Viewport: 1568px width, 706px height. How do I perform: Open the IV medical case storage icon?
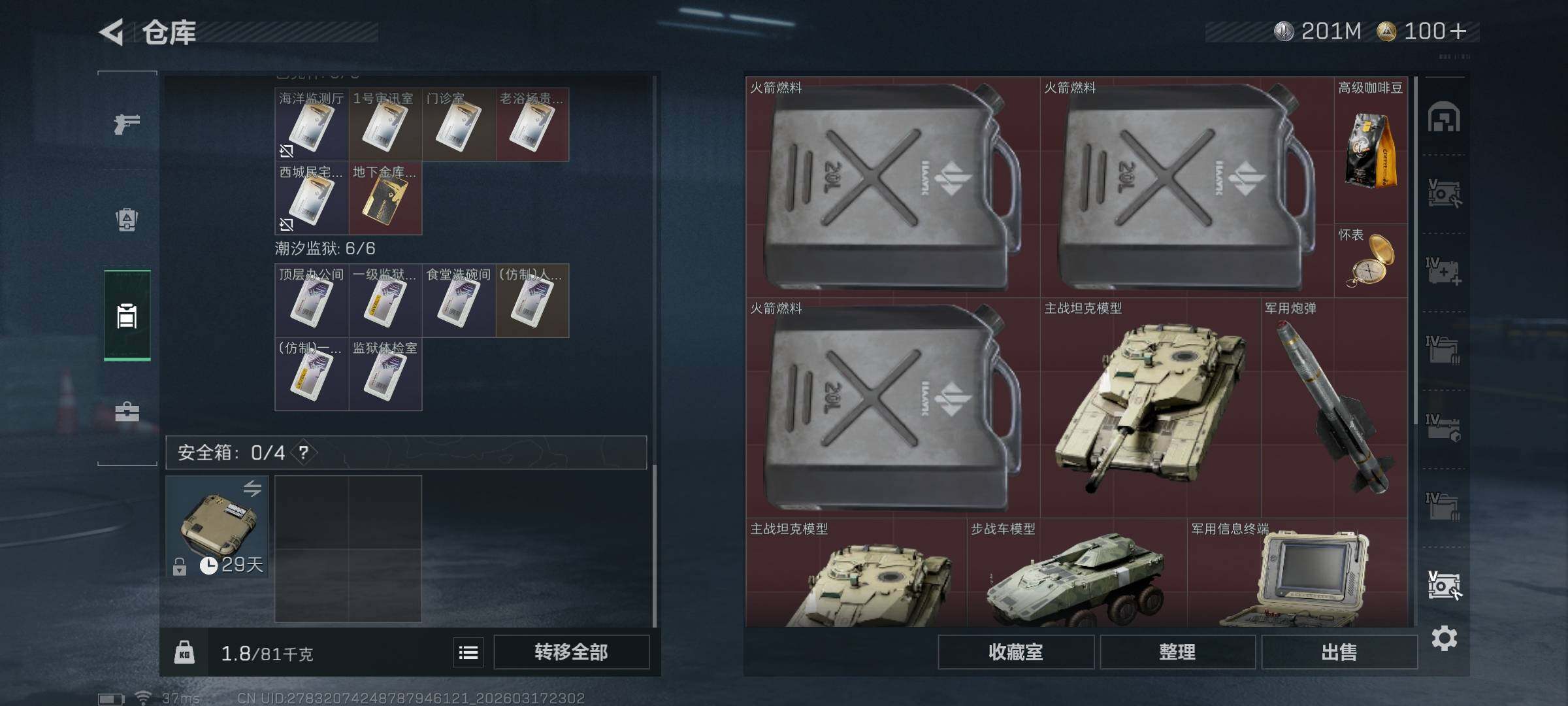coord(1444,271)
